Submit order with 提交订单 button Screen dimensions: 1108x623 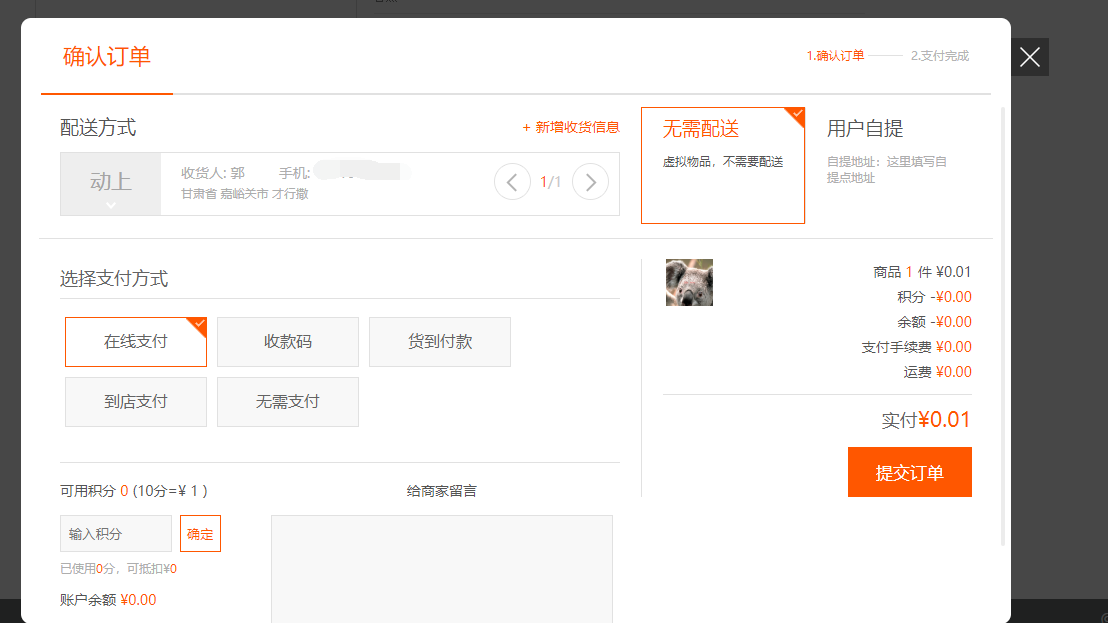click(x=909, y=473)
